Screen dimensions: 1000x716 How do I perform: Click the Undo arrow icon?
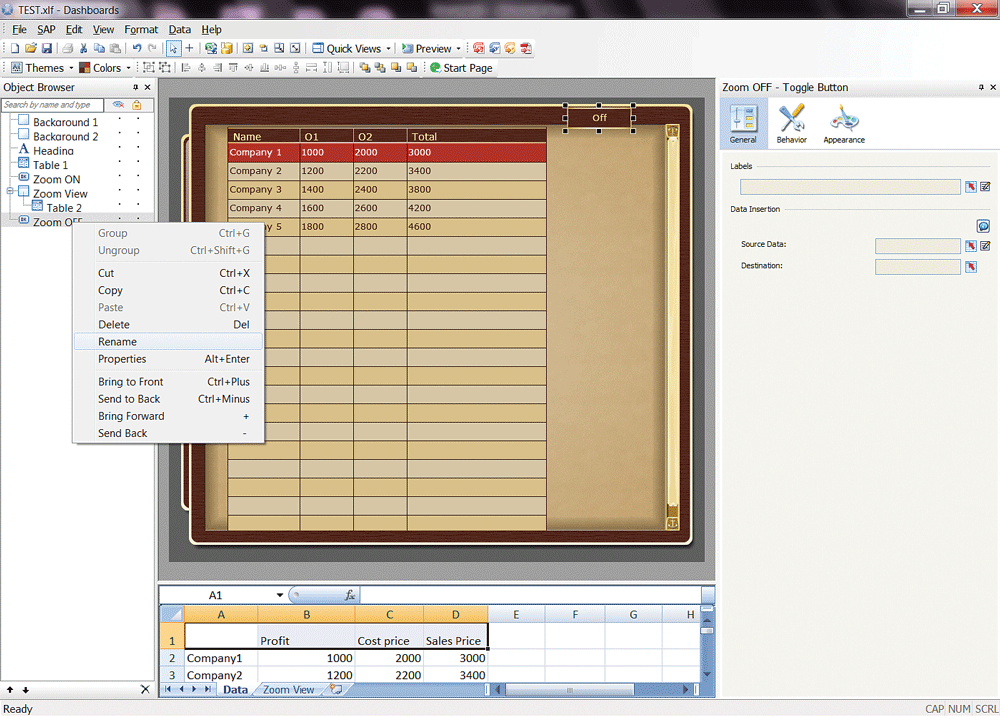[137, 48]
